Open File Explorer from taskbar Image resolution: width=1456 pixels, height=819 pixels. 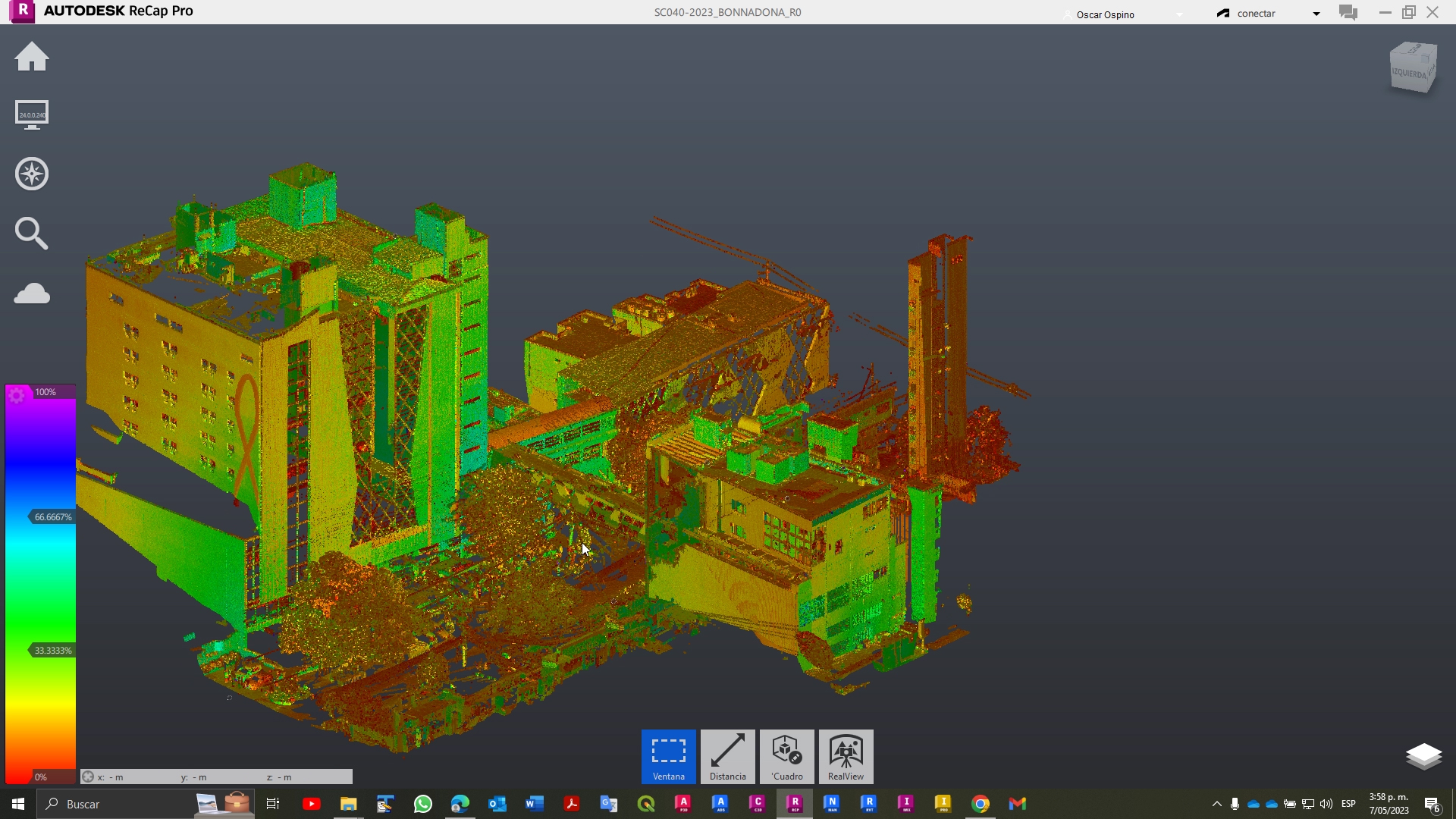click(x=348, y=804)
